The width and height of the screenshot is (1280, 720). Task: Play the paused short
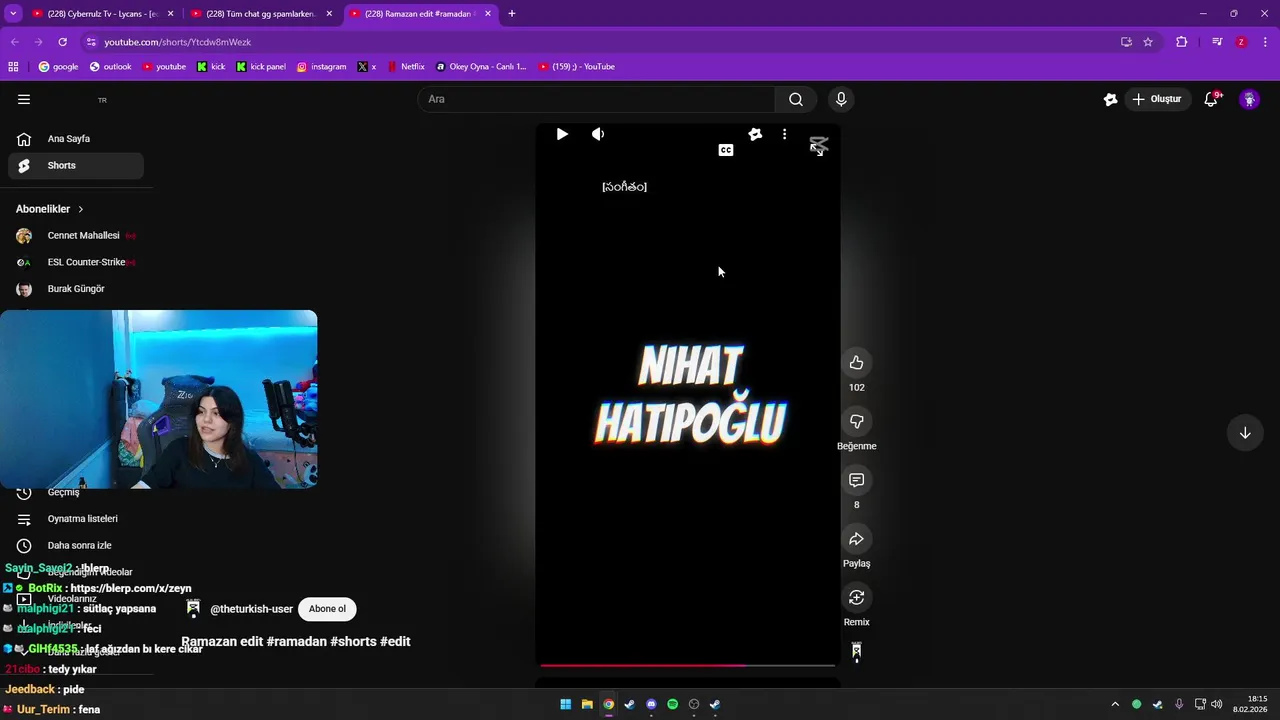pos(562,134)
